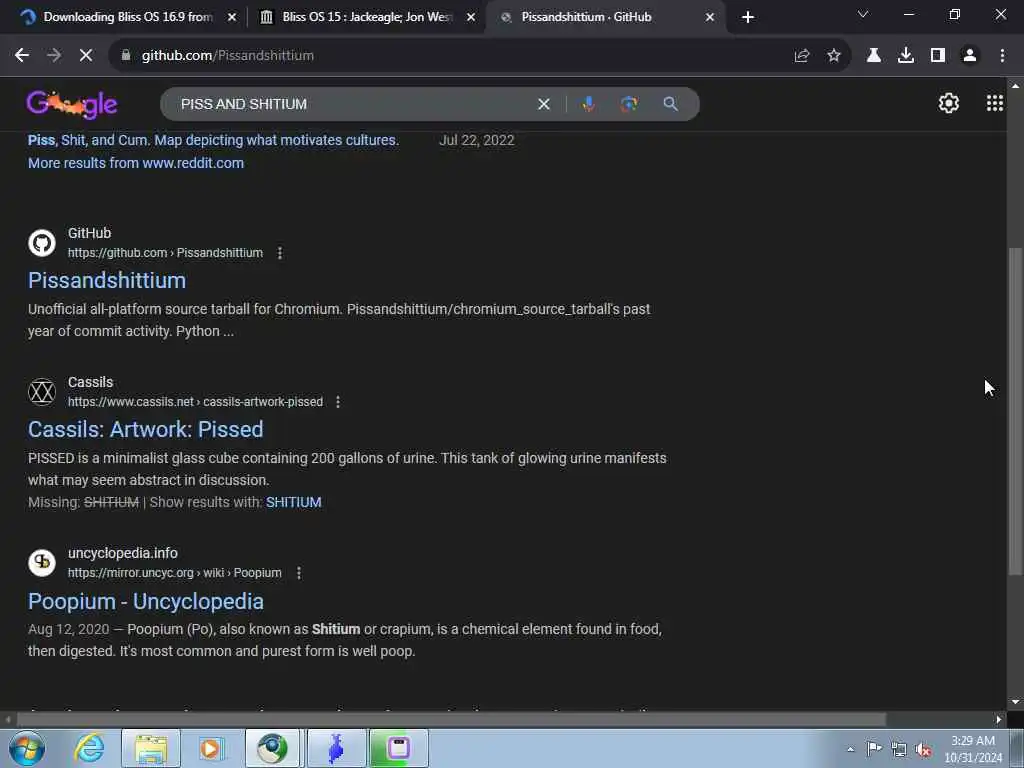Open Windows Explorer folder on taskbar
Viewport: 1024px width, 768px height.
[x=151, y=748]
